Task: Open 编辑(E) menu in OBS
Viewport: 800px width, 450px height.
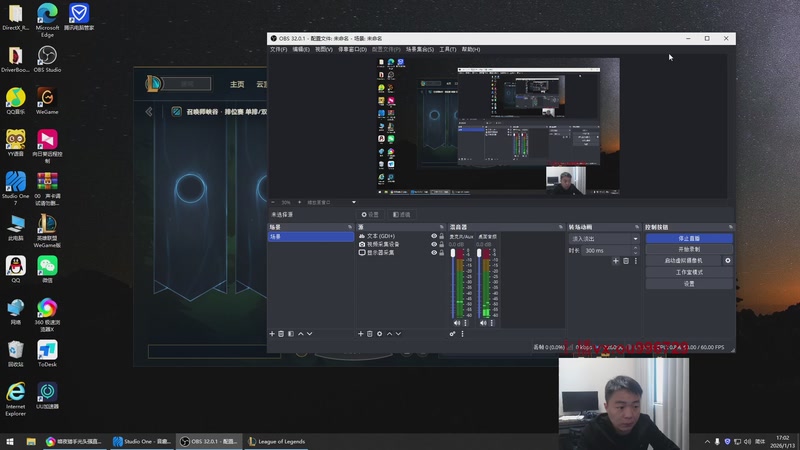Action: point(301,49)
